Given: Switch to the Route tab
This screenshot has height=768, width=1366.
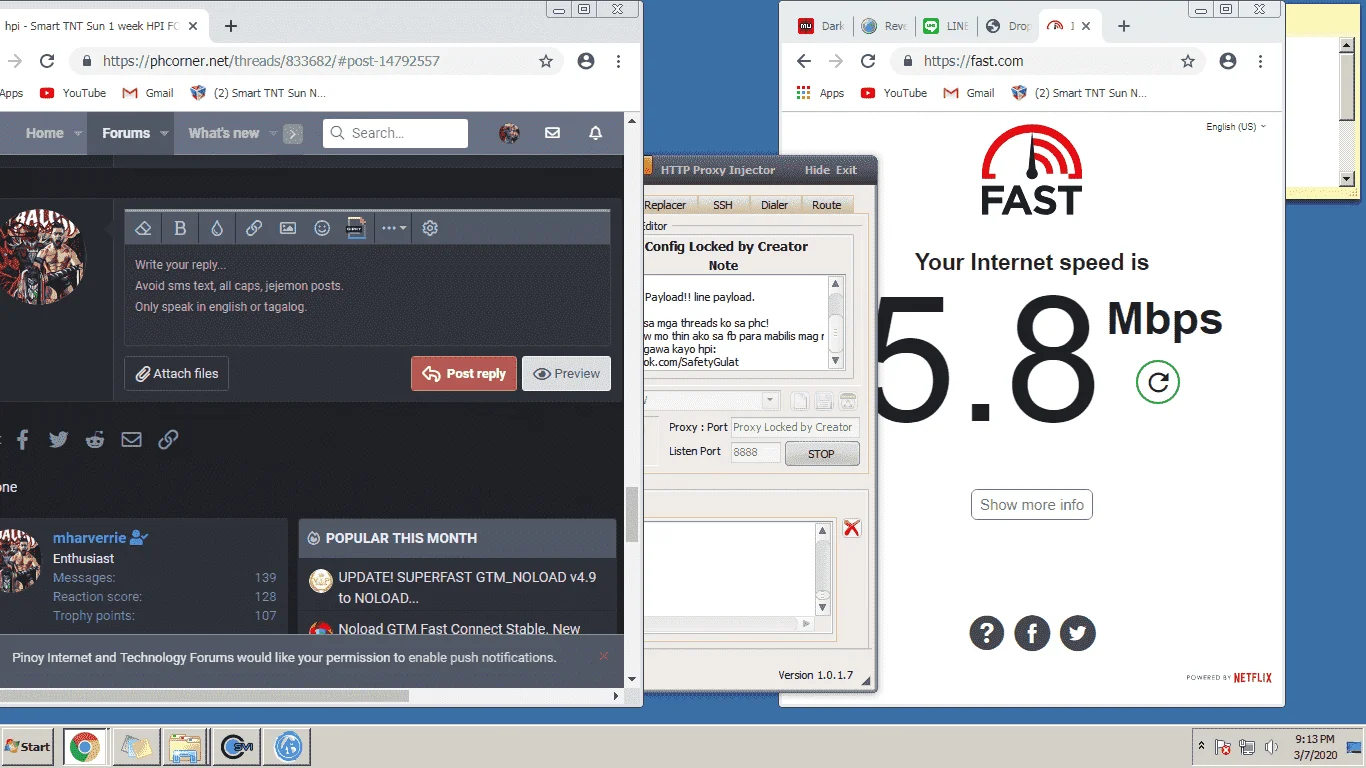Looking at the screenshot, I should pos(827,205).
